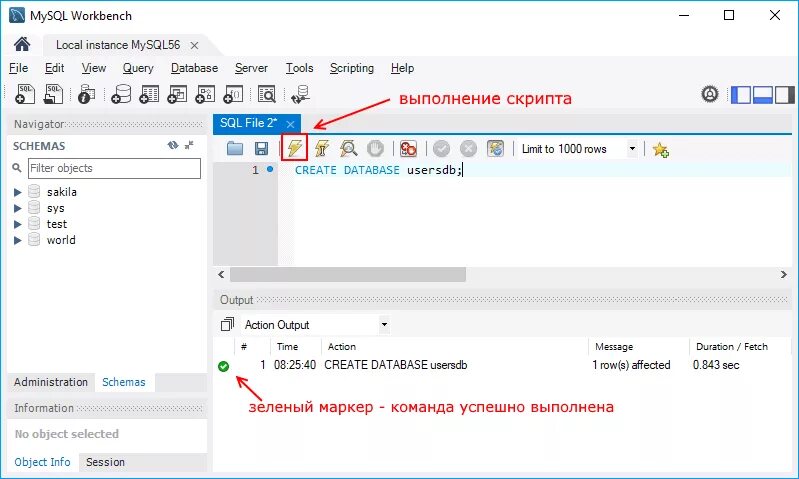This screenshot has width=799, height=479.
Task: Execute statement under cursor lightning icon
Action: (x=322, y=148)
